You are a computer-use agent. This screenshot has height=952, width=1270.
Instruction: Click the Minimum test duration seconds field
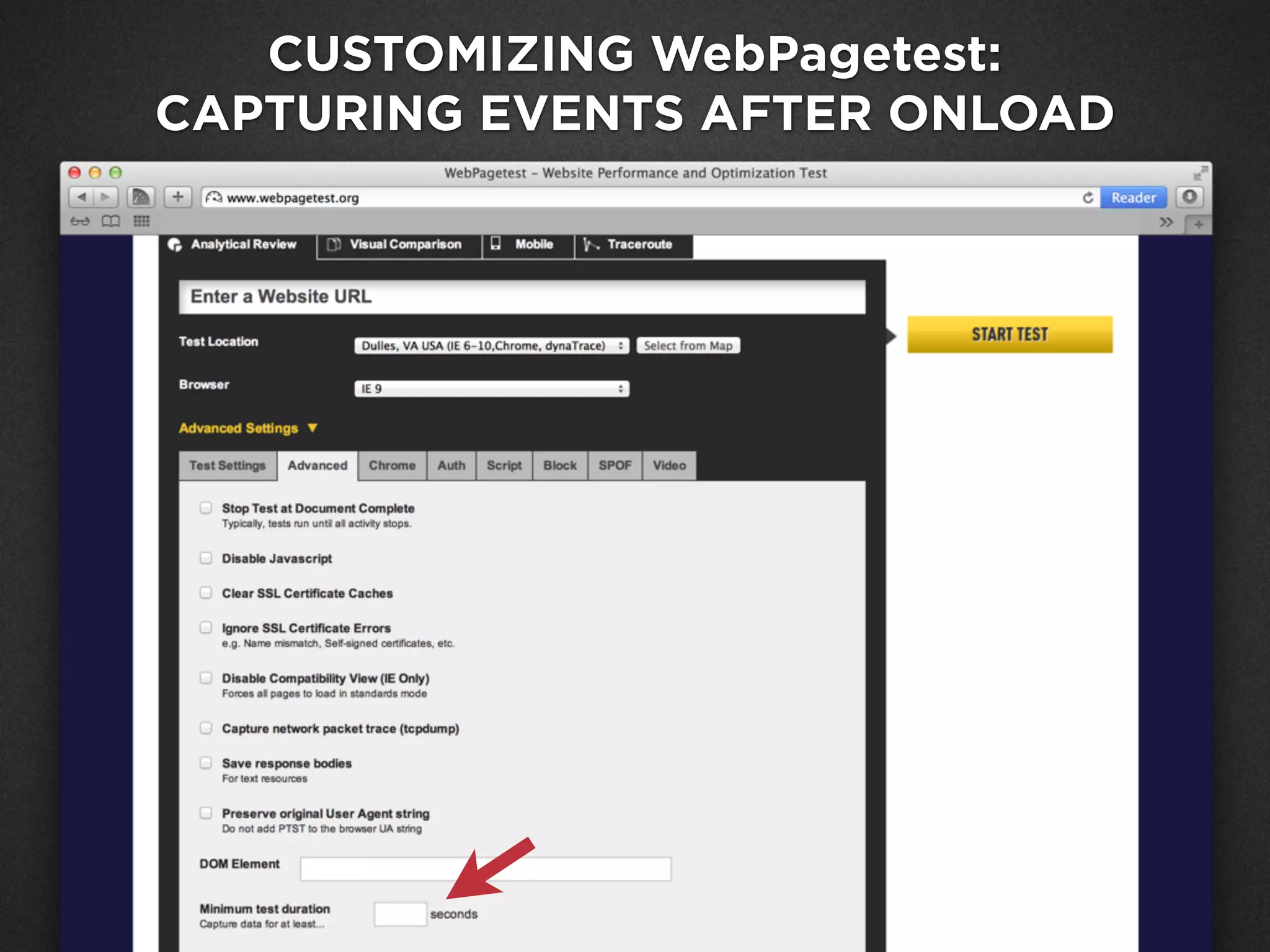pos(400,914)
